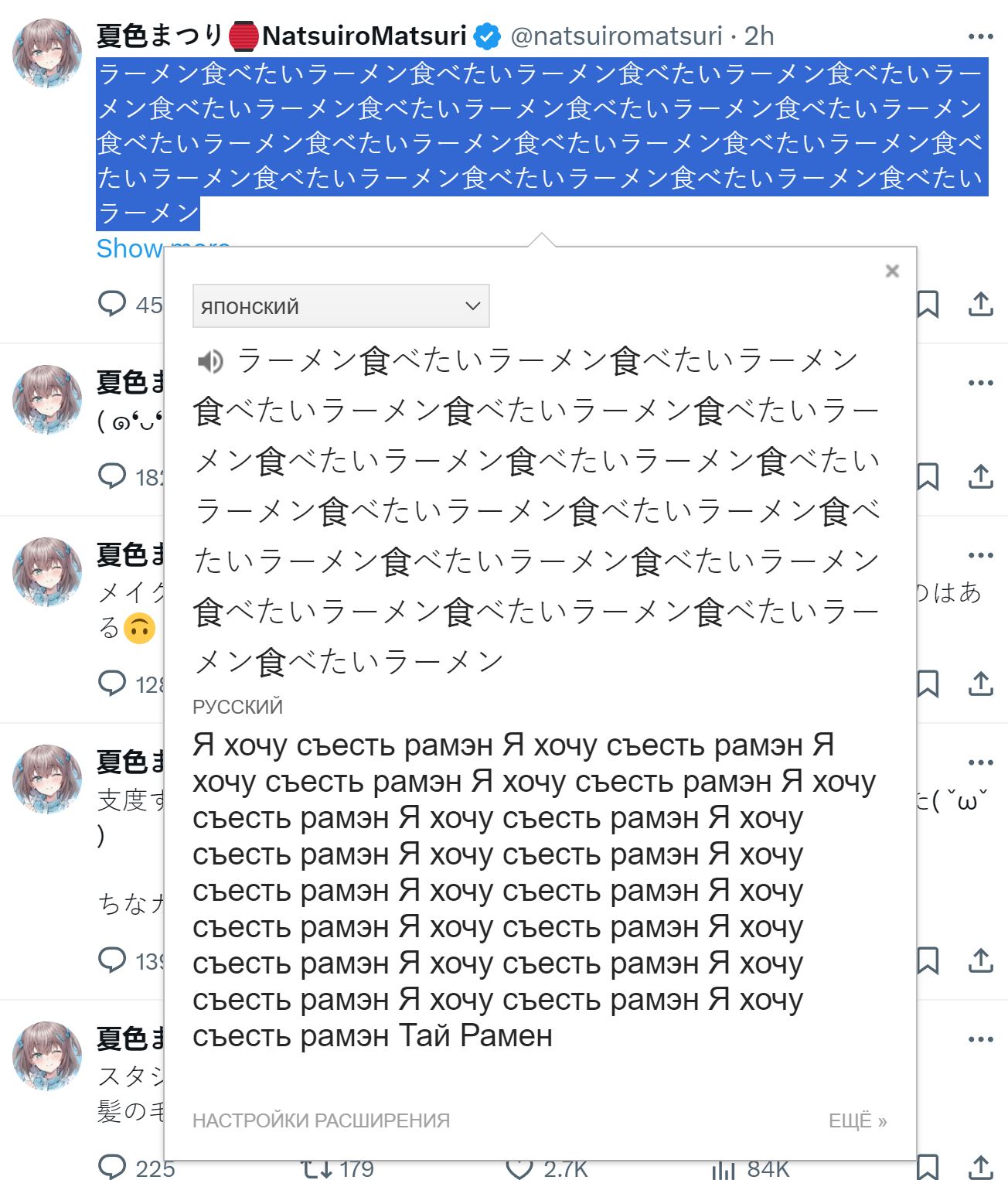Click the @natsuiromatsuri handle

(616, 36)
